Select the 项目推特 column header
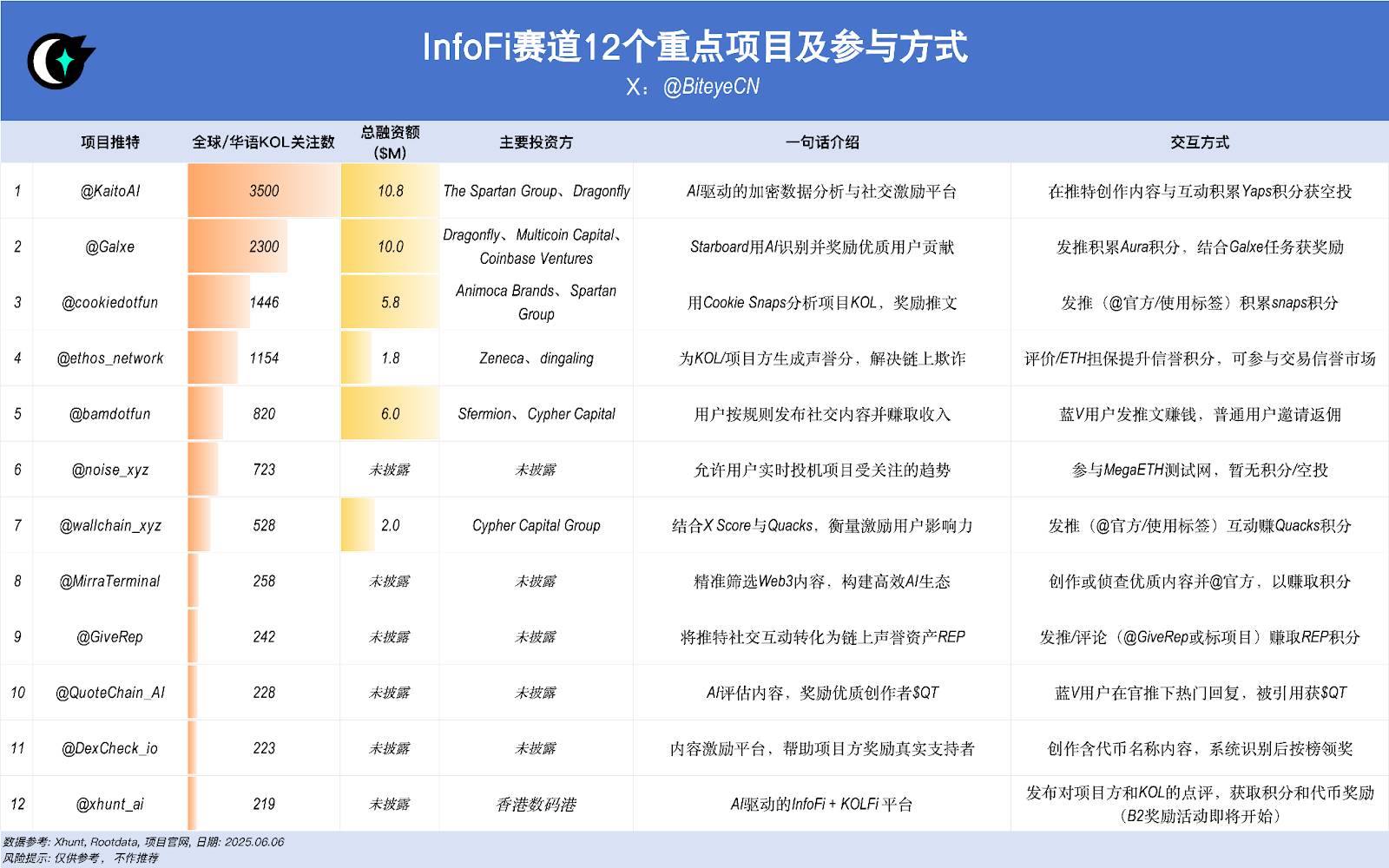Image resolution: width=1389 pixels, height=868 pixels. click(110, 142)
